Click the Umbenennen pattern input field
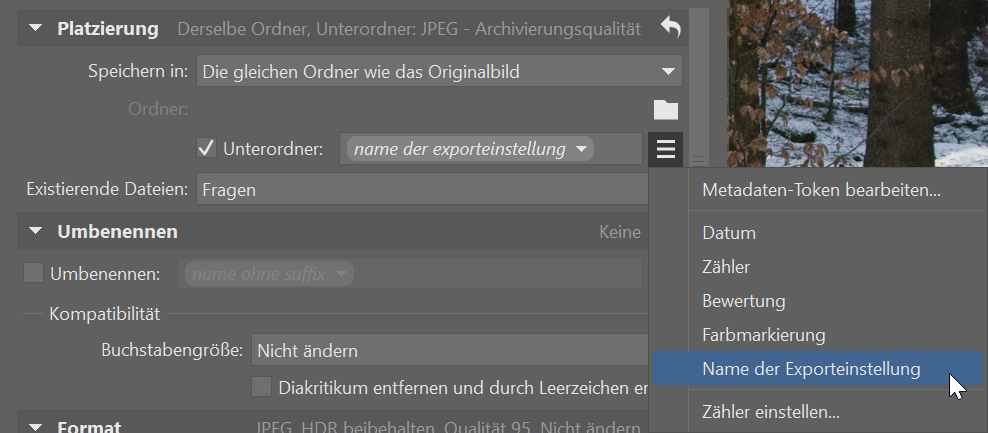The width and height of the screenshot is (988, 433). [410, 274]
